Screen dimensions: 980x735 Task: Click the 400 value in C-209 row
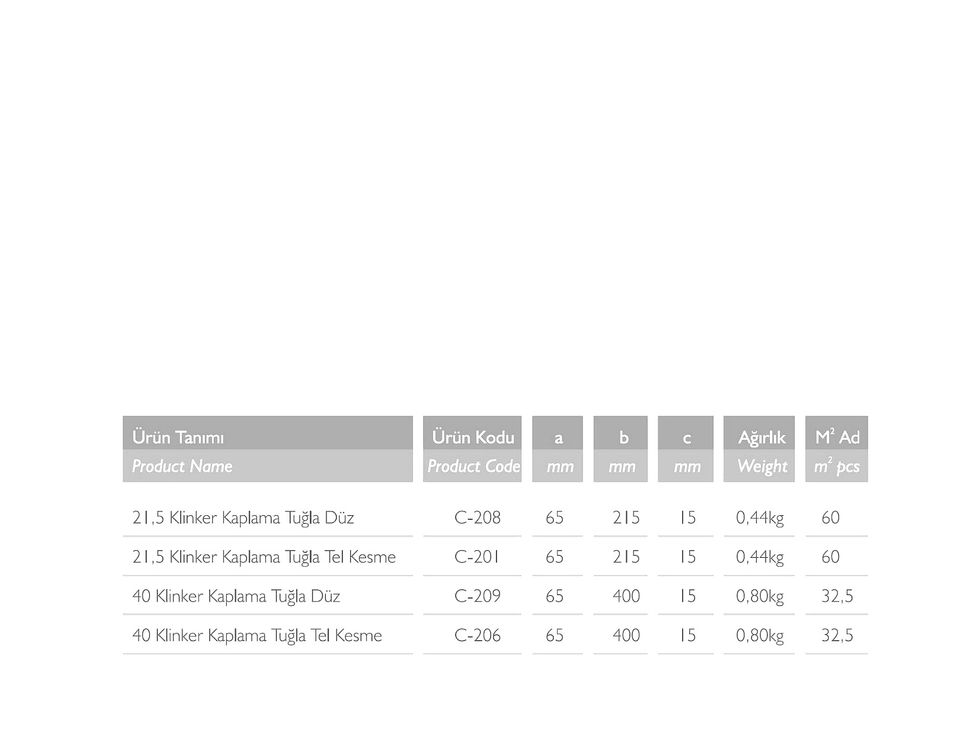(626, 596)
